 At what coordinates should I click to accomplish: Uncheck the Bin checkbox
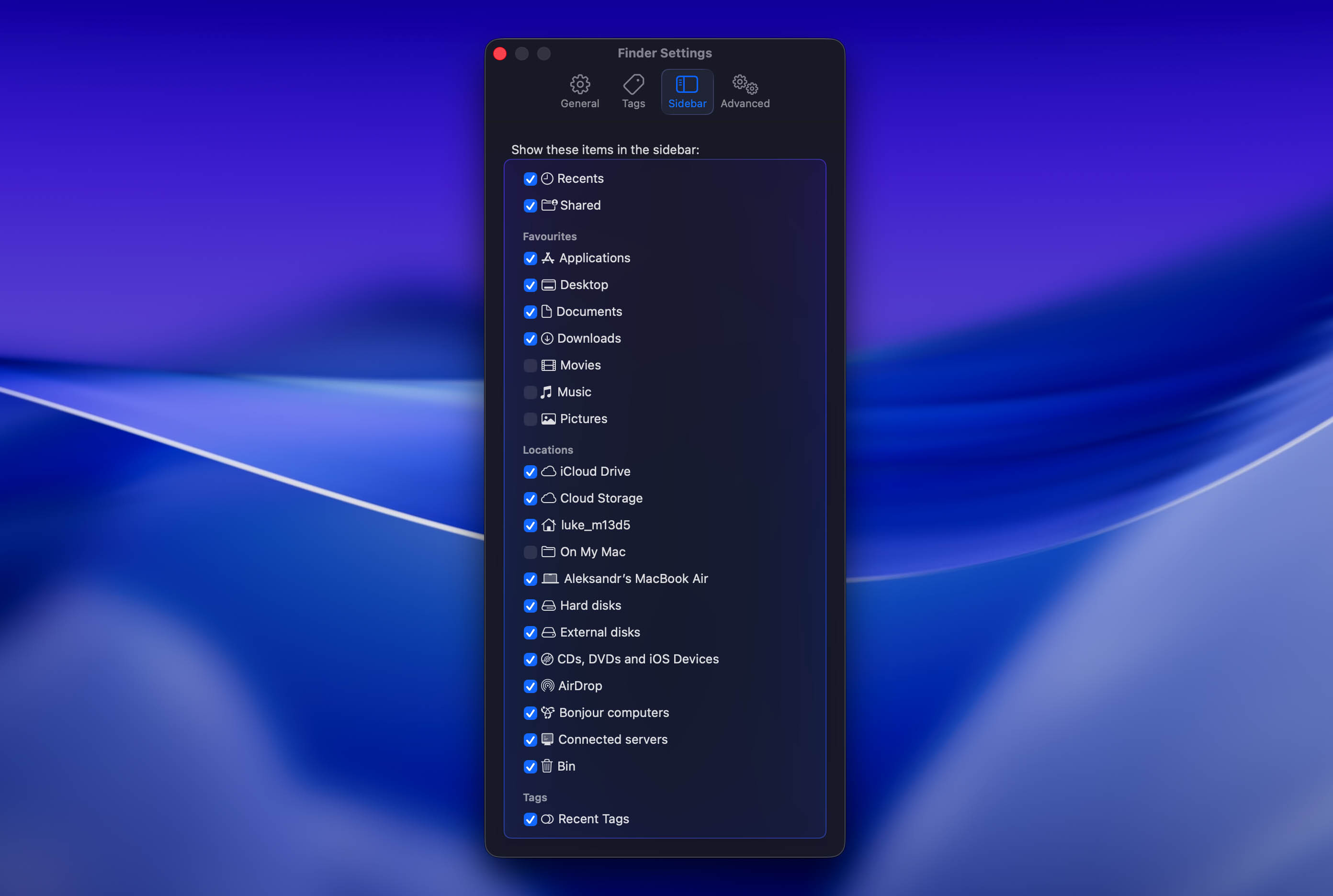(x=530, y=767)
